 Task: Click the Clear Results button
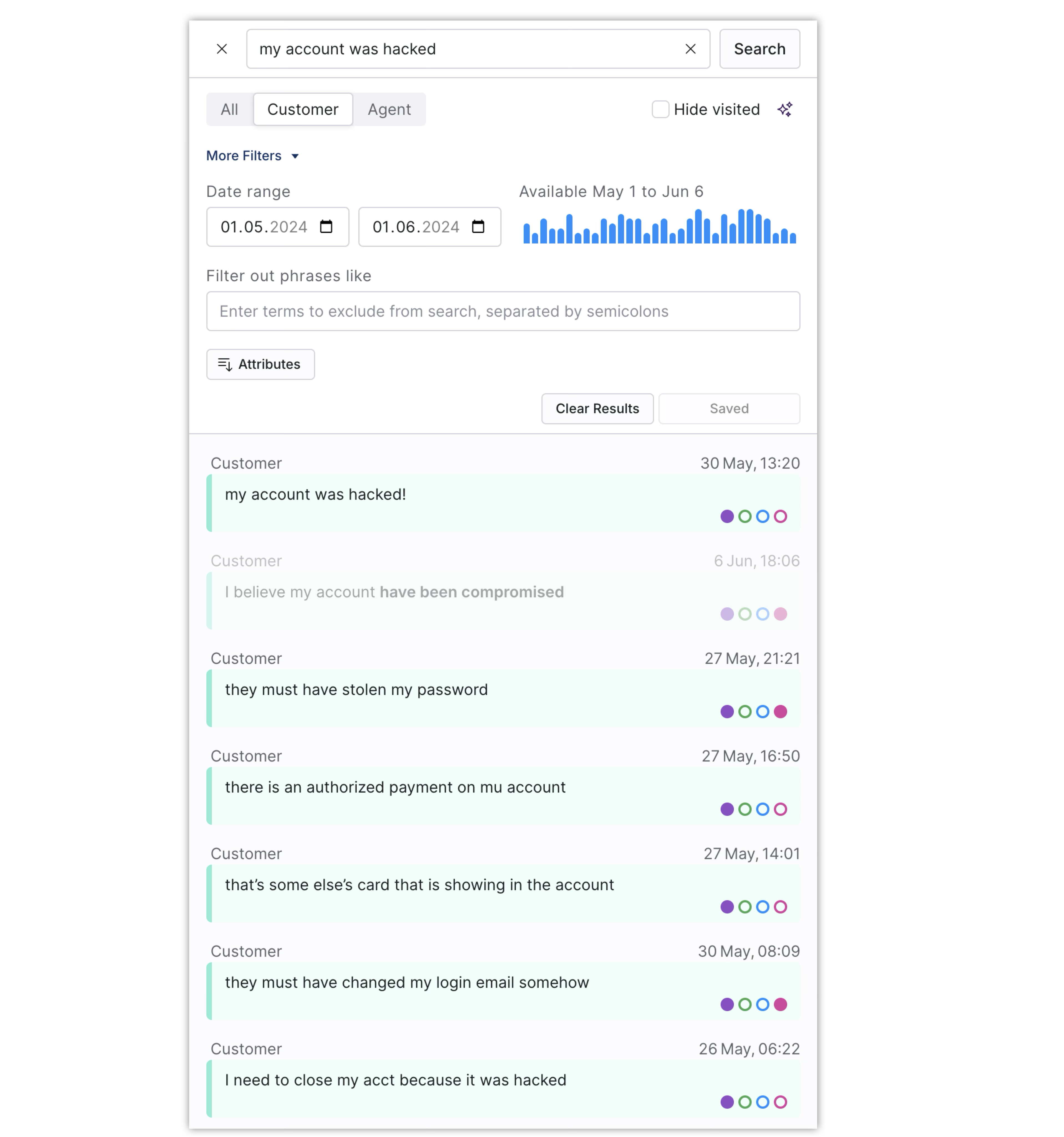pyautogui.click(x=597, y=408)
